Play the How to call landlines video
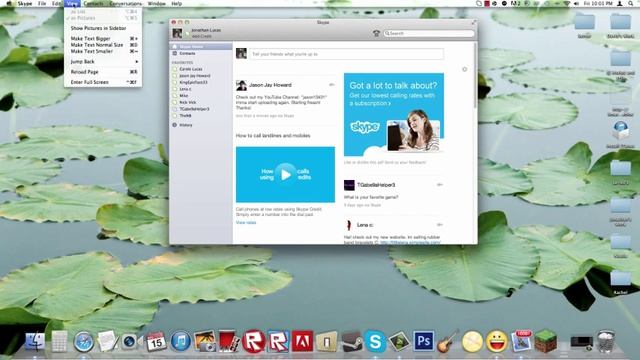Image resolution: width=640 pixels, height=360 pixels. click(x=285, y=175)
